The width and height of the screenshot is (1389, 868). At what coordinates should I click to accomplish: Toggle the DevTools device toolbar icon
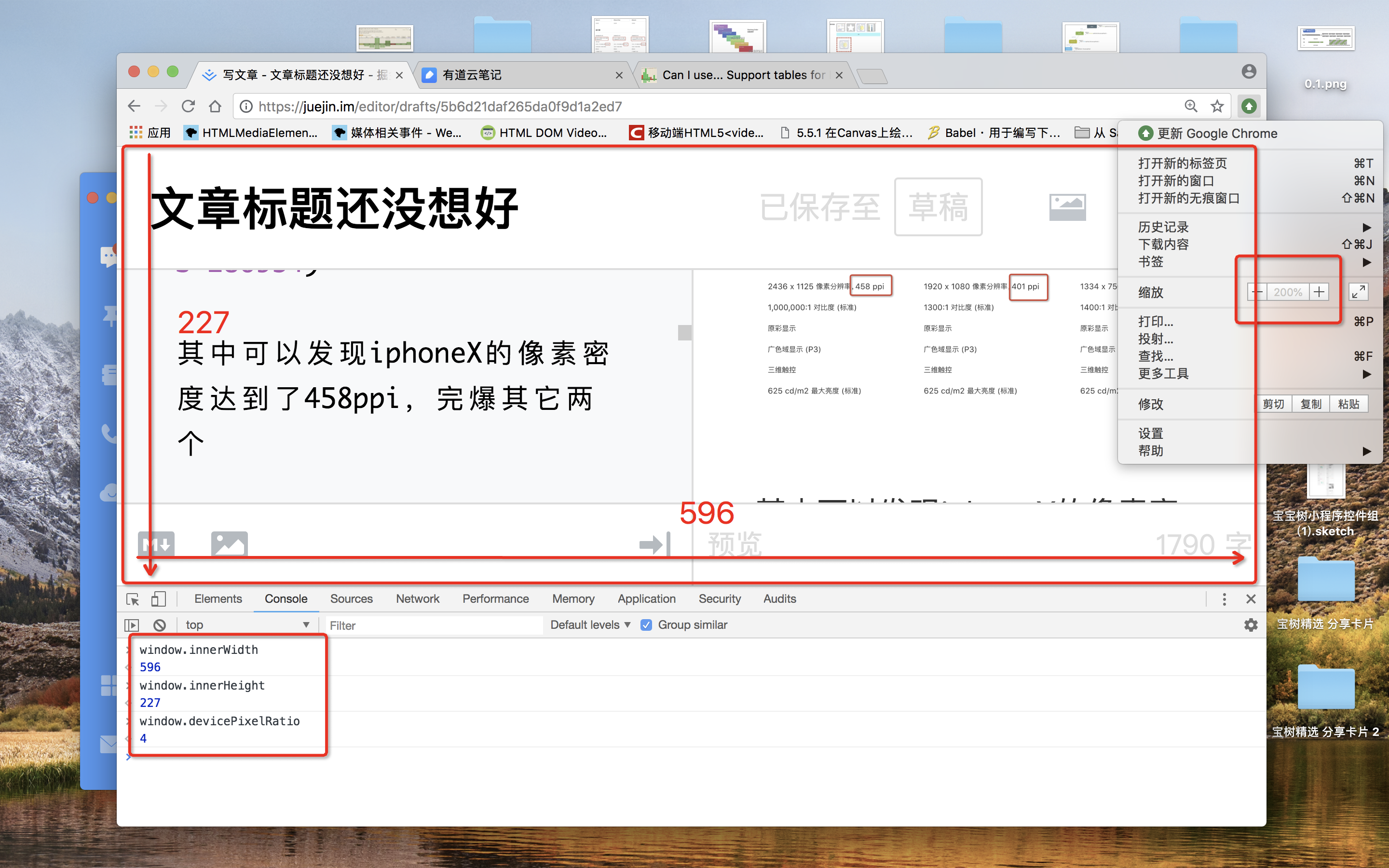(x=158, y=599)
